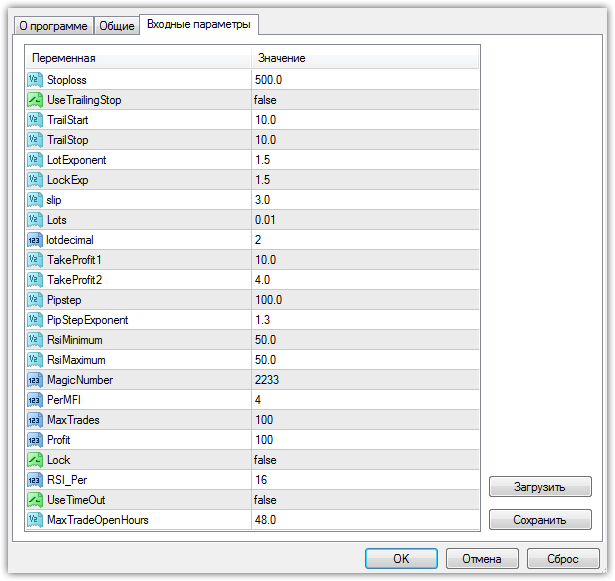615x581 pixels.
Task: Click the Переменная column header
Action: pyautogui.click(x=138, y=59)
